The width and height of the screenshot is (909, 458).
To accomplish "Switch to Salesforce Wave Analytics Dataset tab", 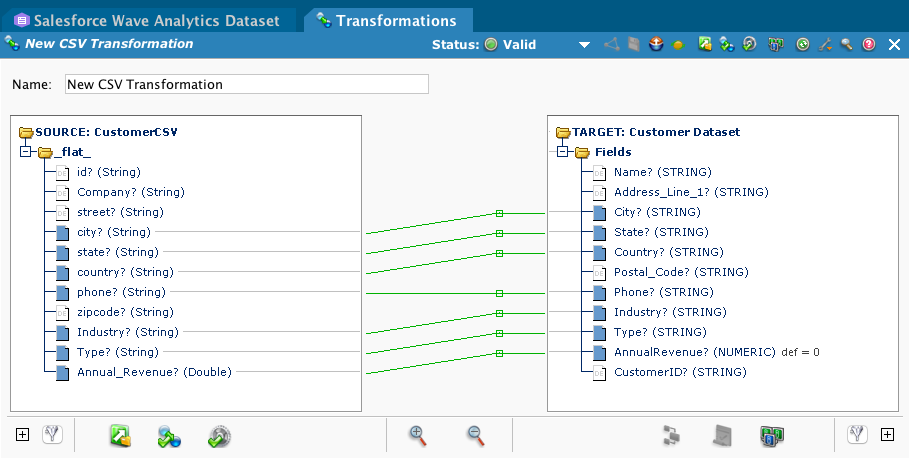I will [x=155, y=20].
